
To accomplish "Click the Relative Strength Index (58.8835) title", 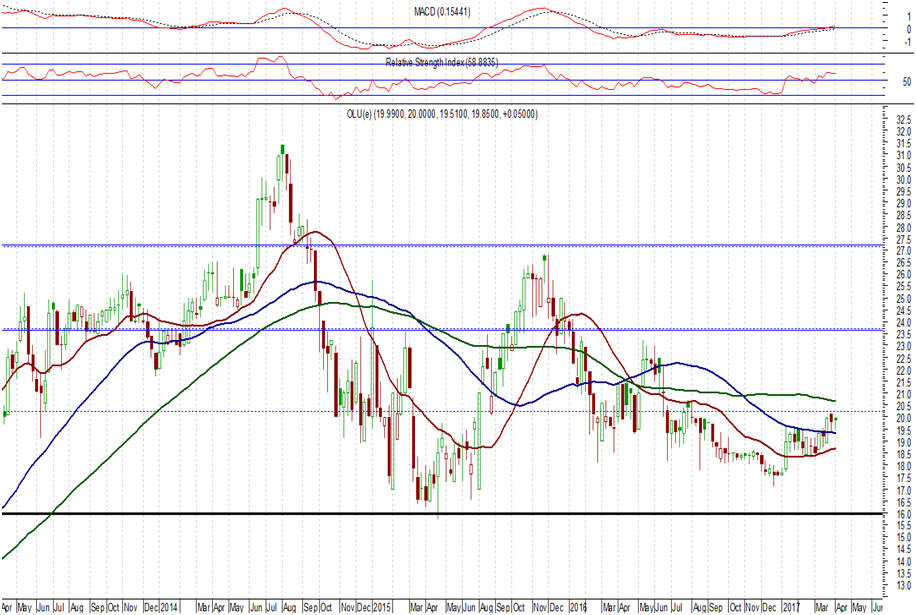I will pyautogui.click(x=442, y=62).
